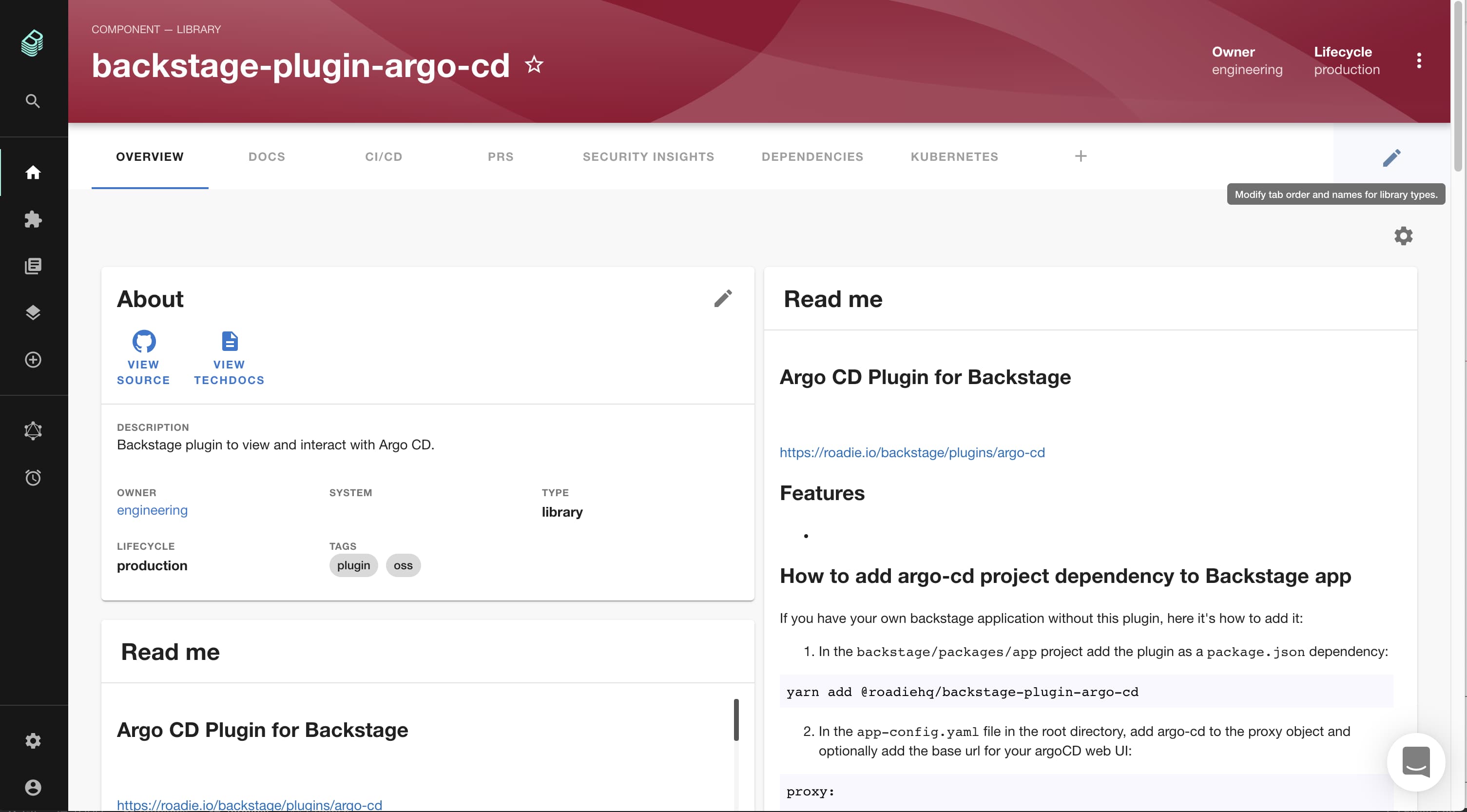Open the Security Insights tab

648,156
